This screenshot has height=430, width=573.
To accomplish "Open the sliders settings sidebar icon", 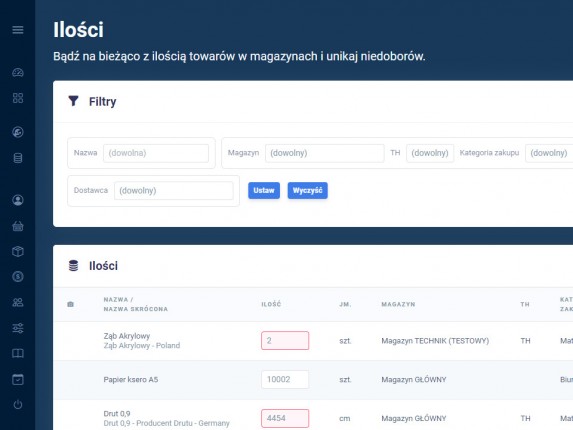I will tap(18, 328).
